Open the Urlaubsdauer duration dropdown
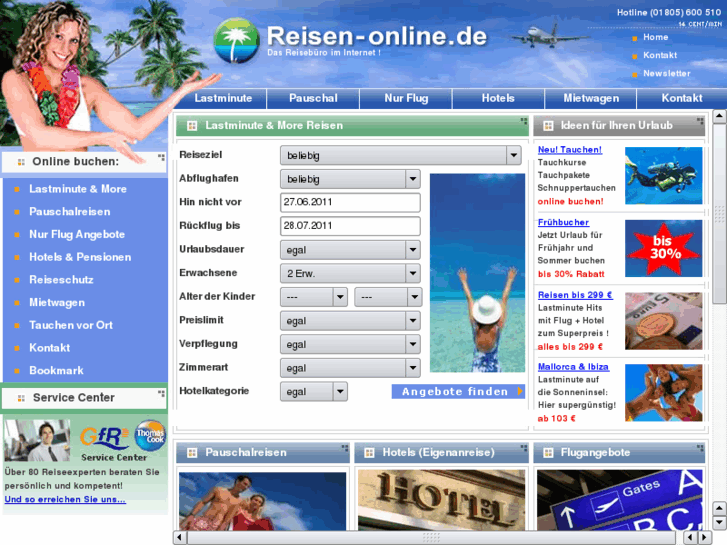The image size is (727, 545). click(x=412, y=250)
